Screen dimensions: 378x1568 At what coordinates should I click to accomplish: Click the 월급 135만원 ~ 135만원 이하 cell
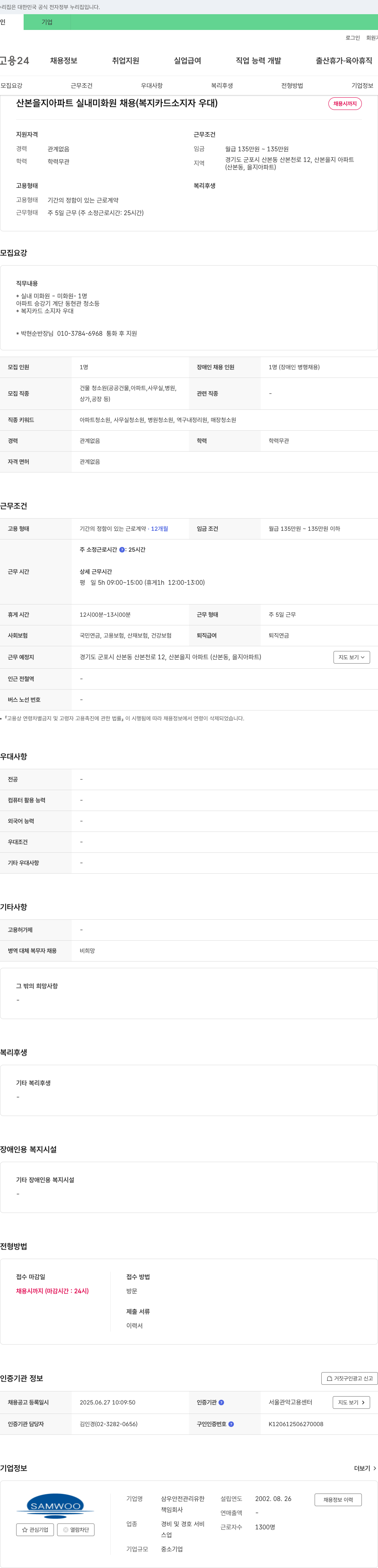[x=304, y=529]
